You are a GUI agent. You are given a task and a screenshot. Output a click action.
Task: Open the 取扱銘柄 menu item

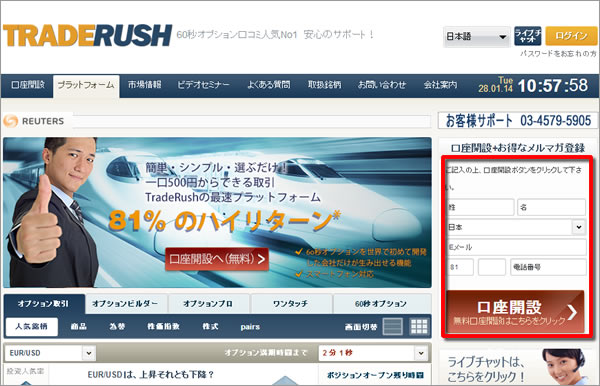tap(324, 85)
